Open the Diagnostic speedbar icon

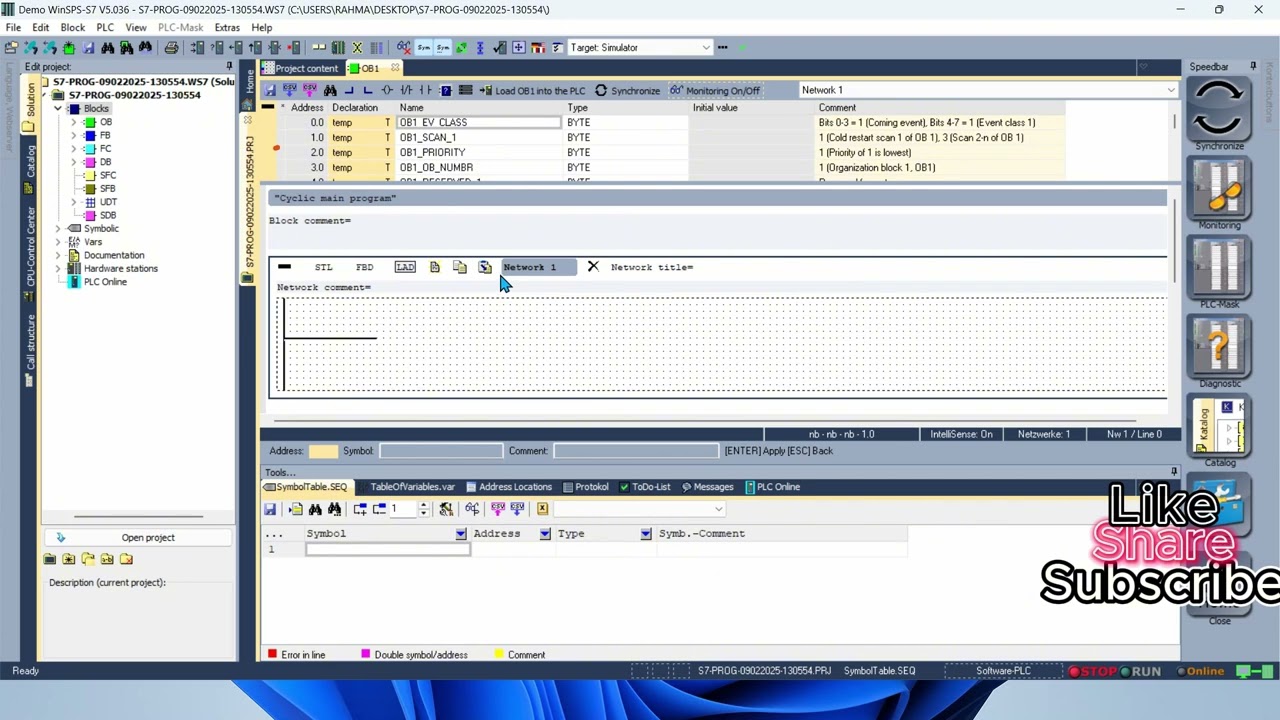pyautogui.click(x=1219, y=347)
